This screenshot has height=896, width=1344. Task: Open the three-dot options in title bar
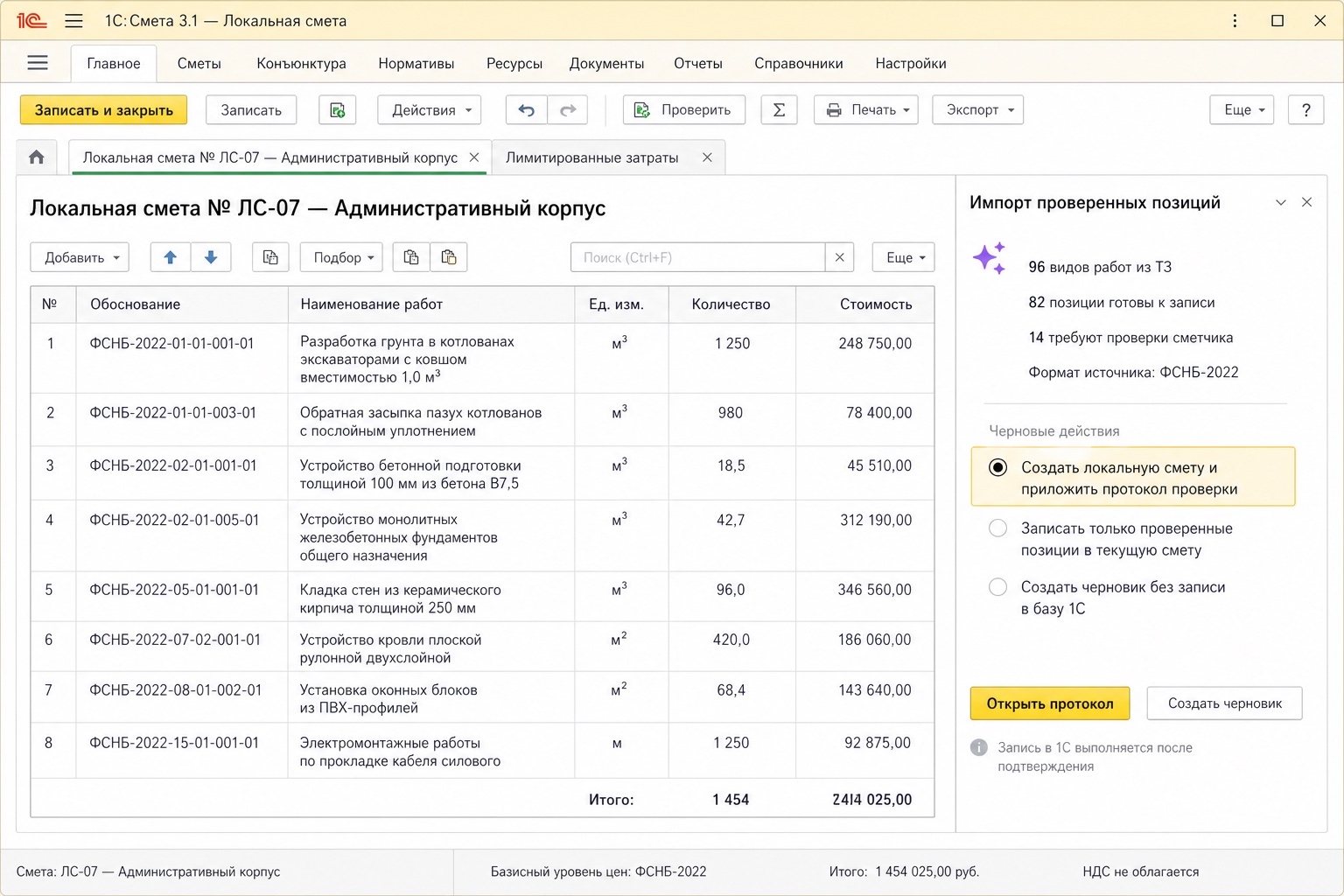pos(1235,20)
